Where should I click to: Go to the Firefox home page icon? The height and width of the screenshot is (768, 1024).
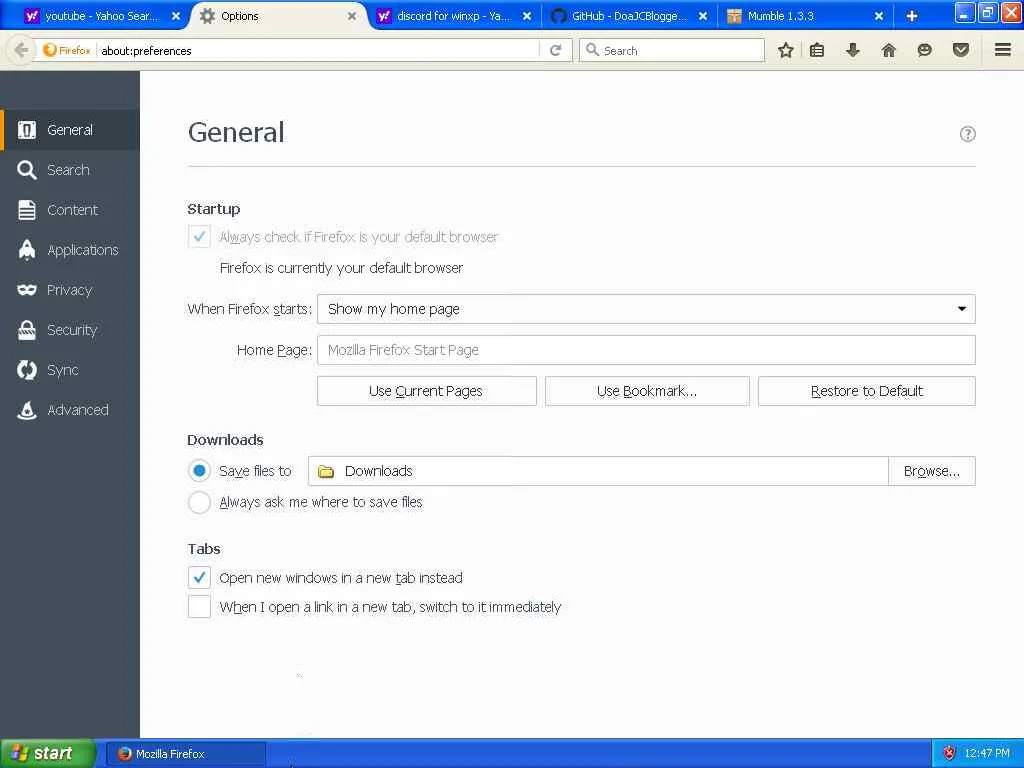tap(889, 50)
